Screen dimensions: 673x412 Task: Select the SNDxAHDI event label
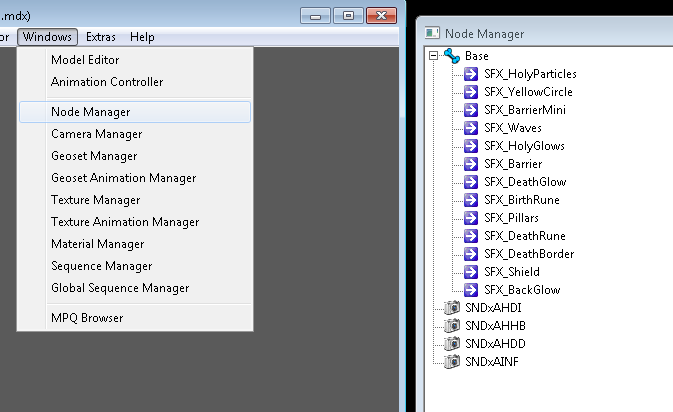(493, 308)
